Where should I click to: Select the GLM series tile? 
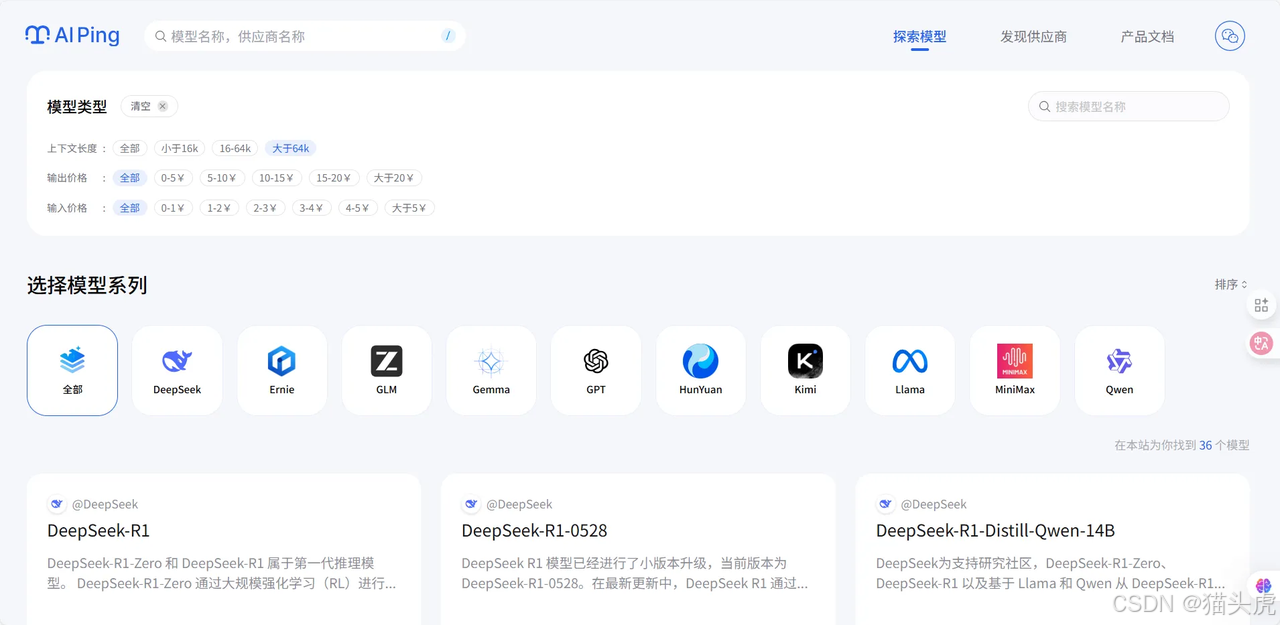(x=386, y=370)
